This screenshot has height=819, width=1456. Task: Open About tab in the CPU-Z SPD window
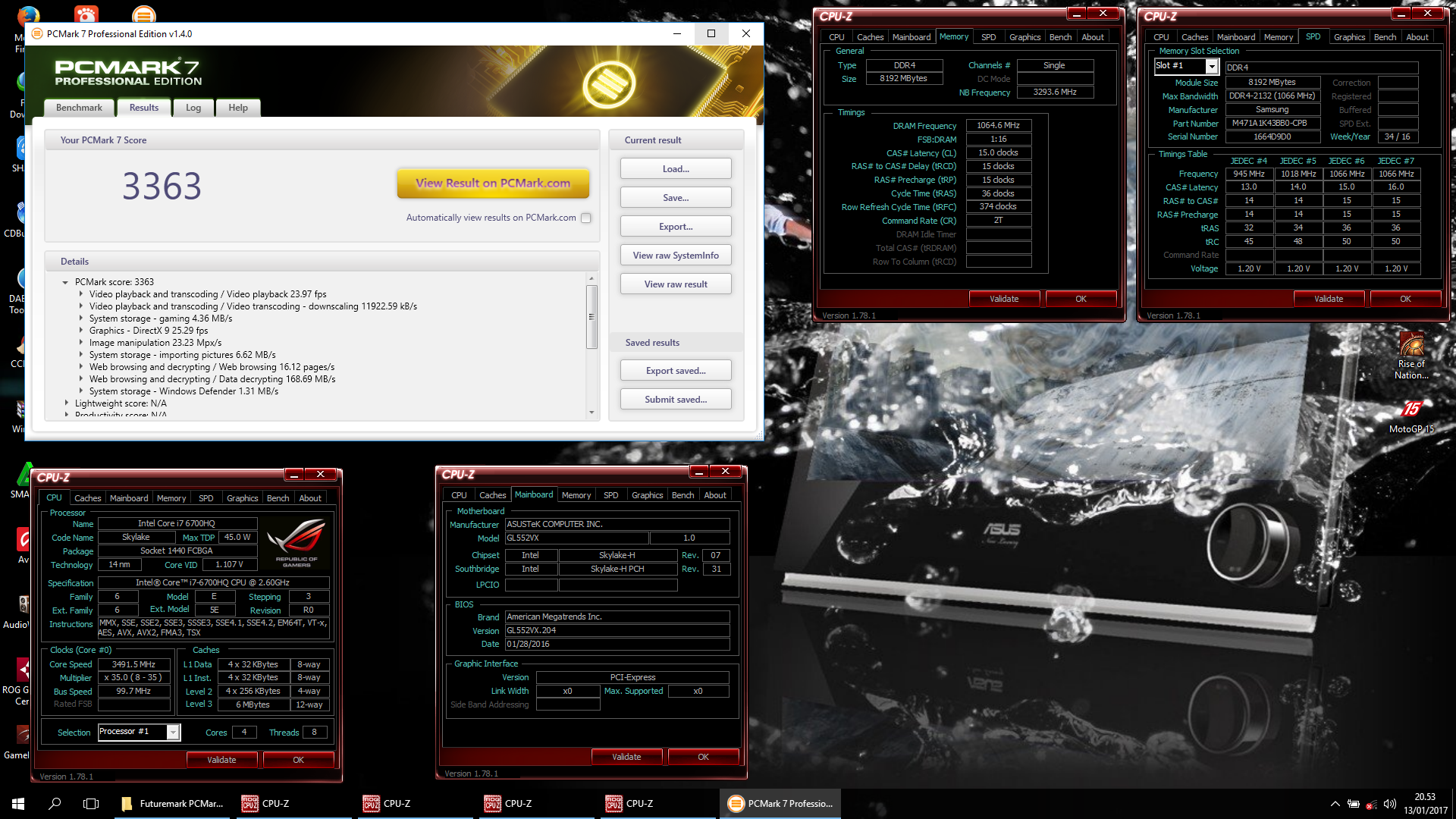pos(1417,37)
